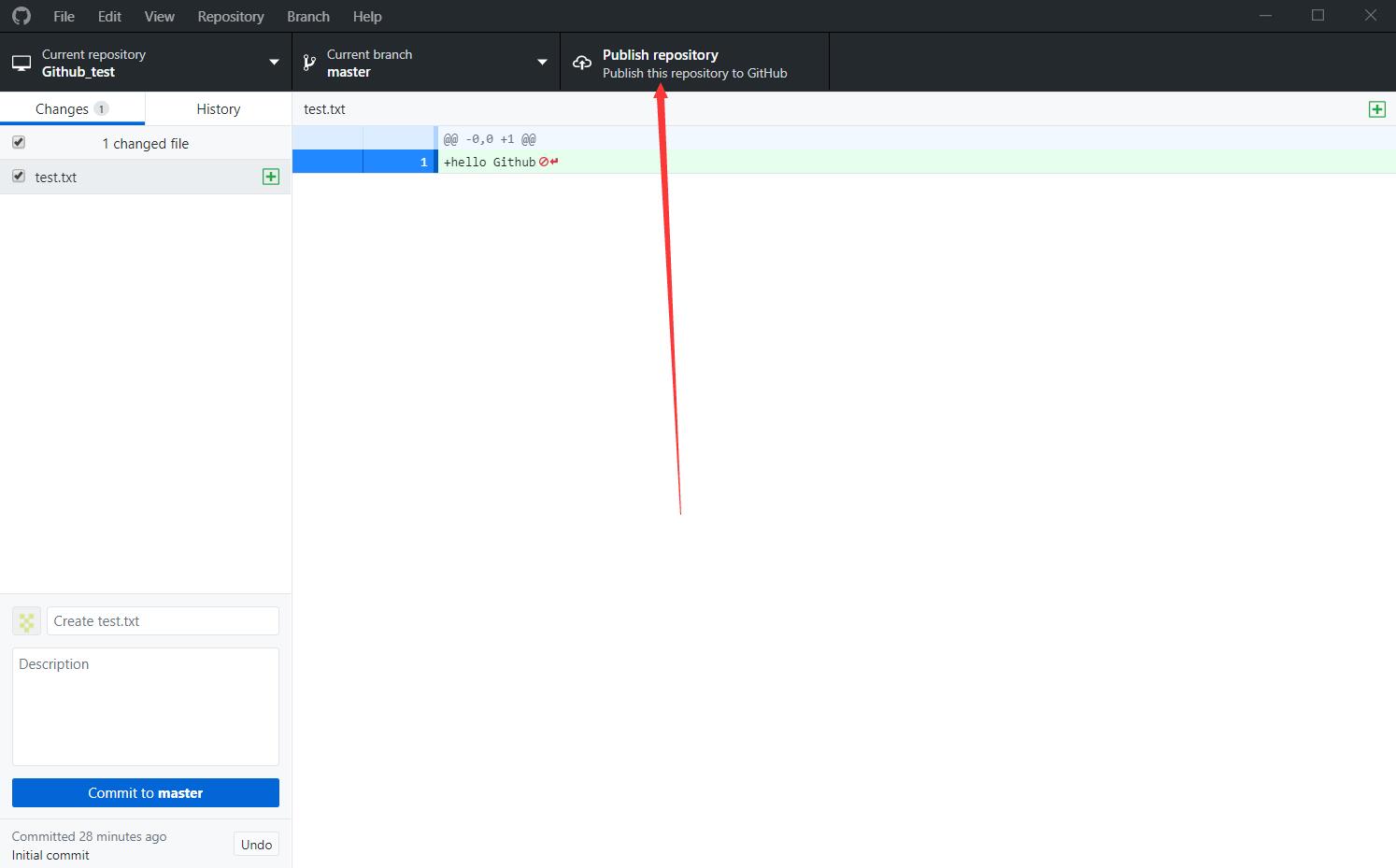This screenshot has width=1396, height=868.
Task: Click the Create test.txt summary field
Action: tap(162, 620)
